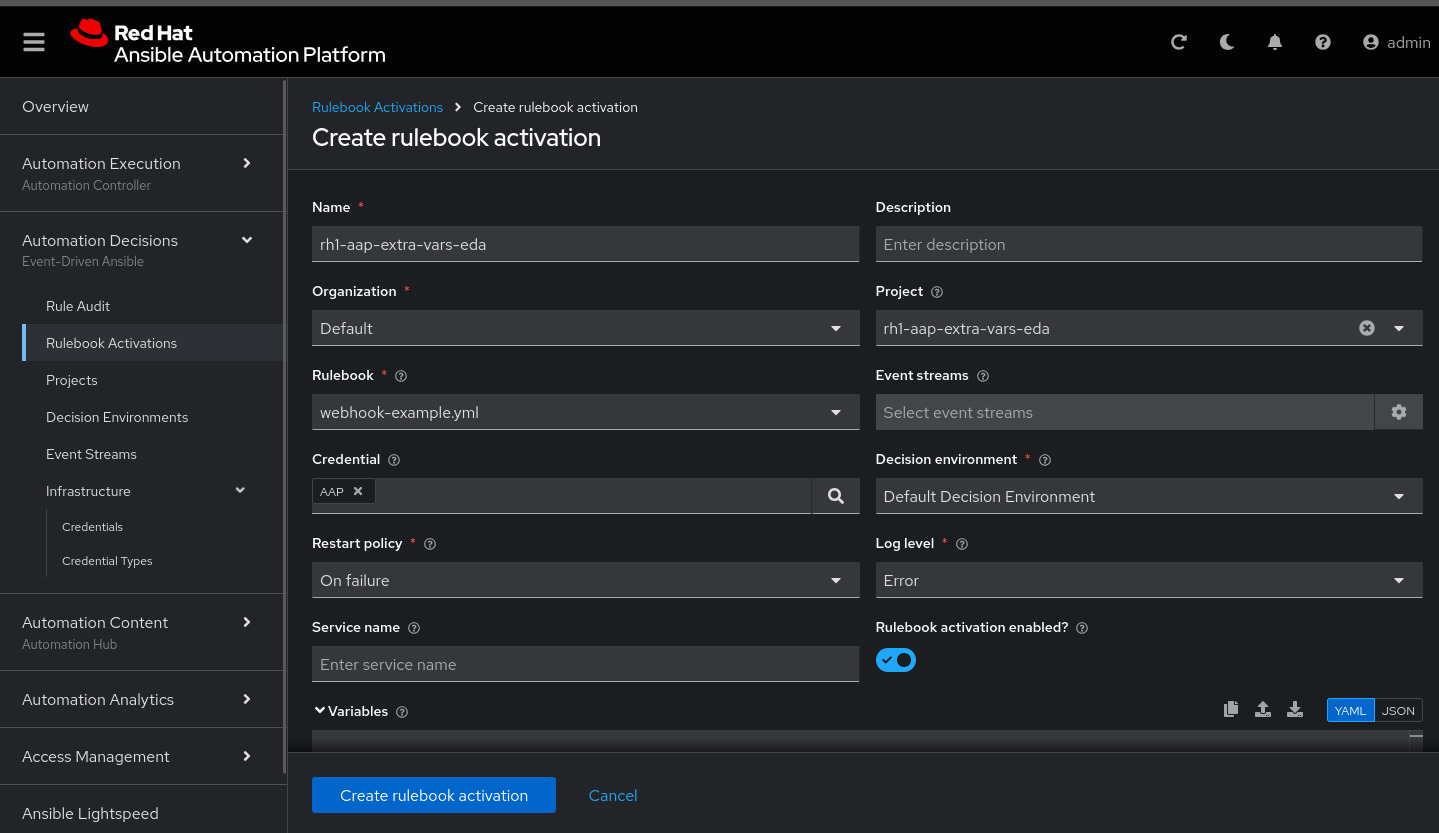This screenshot has width=1439, height=833.
Task: Click the Cancel link
Action: (613, 795)
